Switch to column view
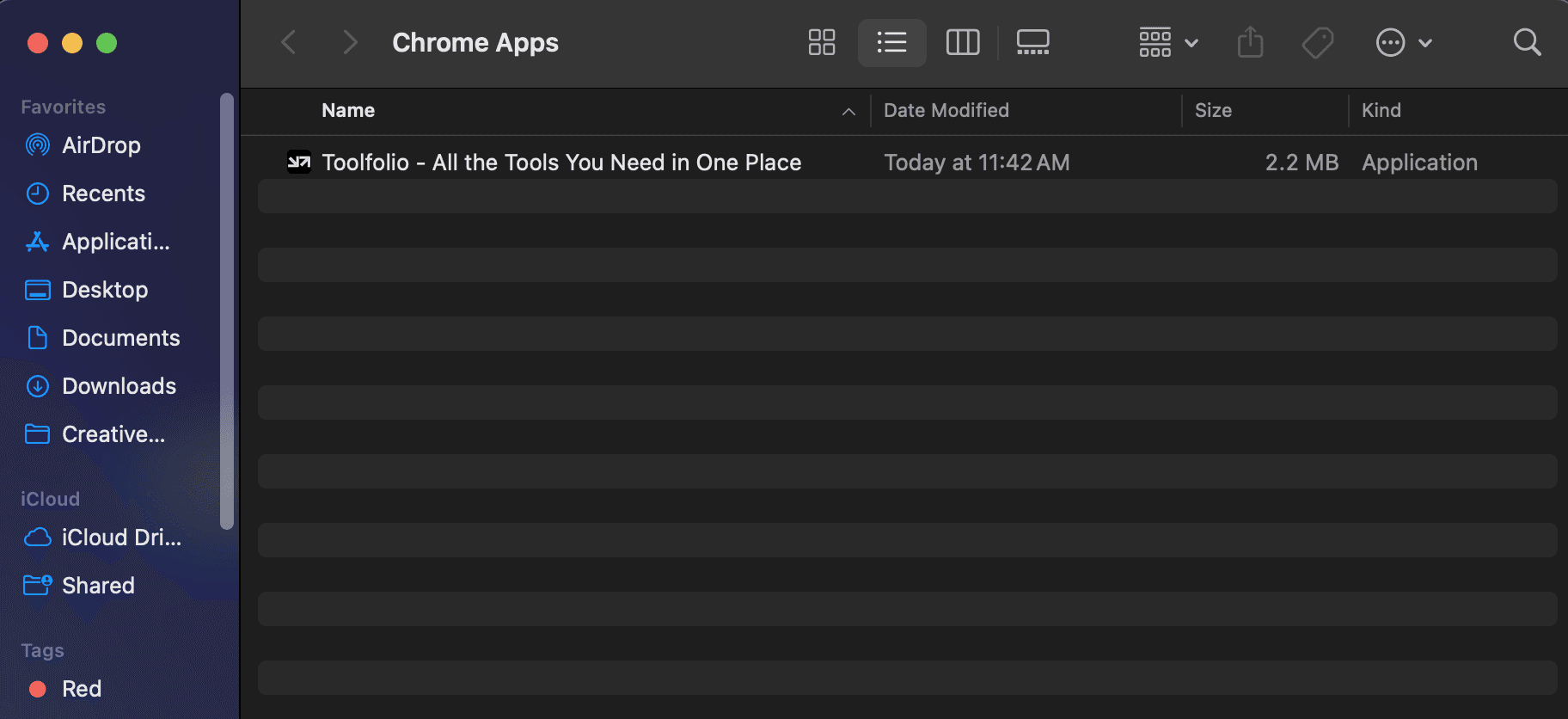 [x=962, y=42]
